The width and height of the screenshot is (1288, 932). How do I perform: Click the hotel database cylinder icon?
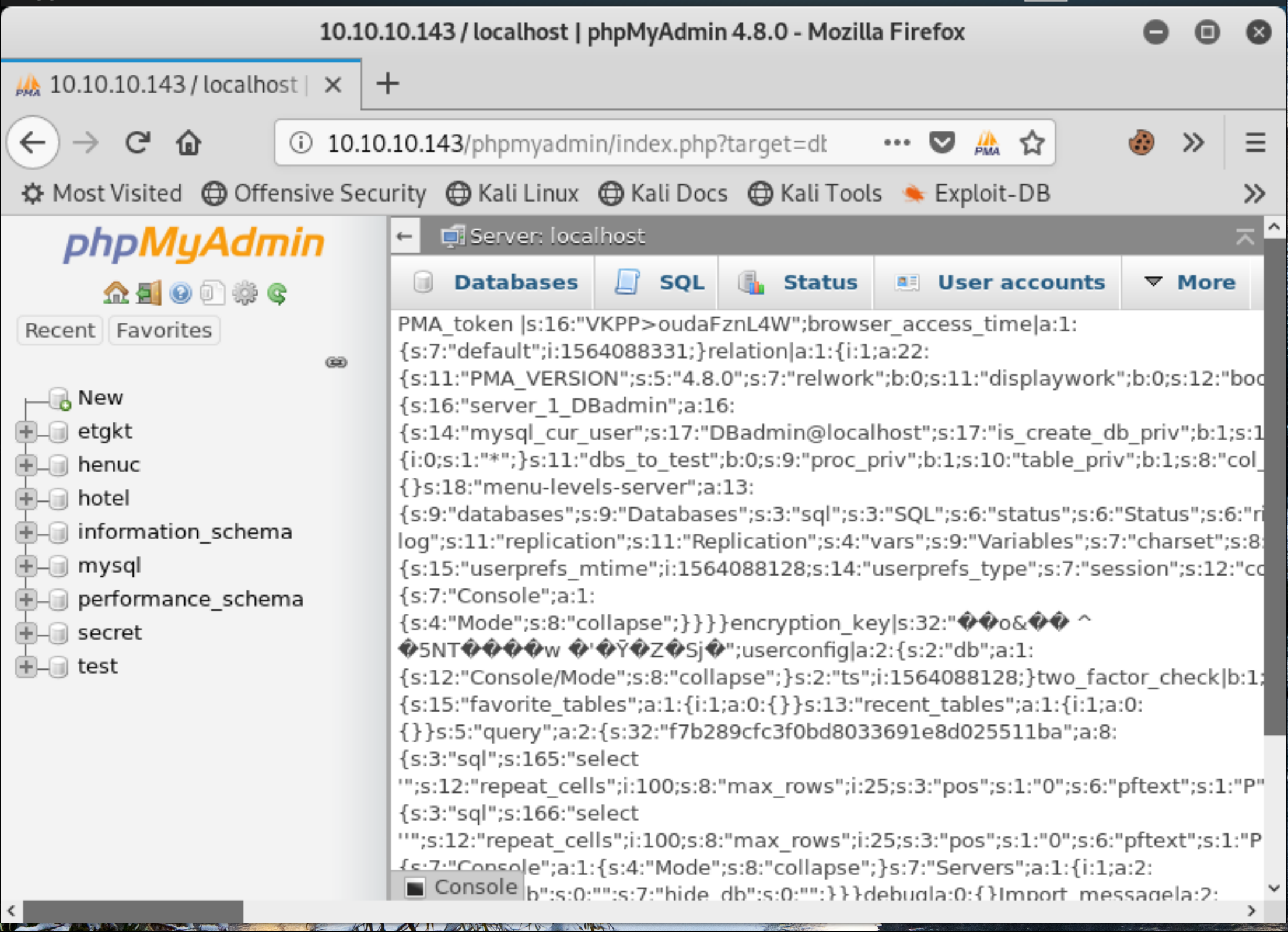(x=58, y=499)
